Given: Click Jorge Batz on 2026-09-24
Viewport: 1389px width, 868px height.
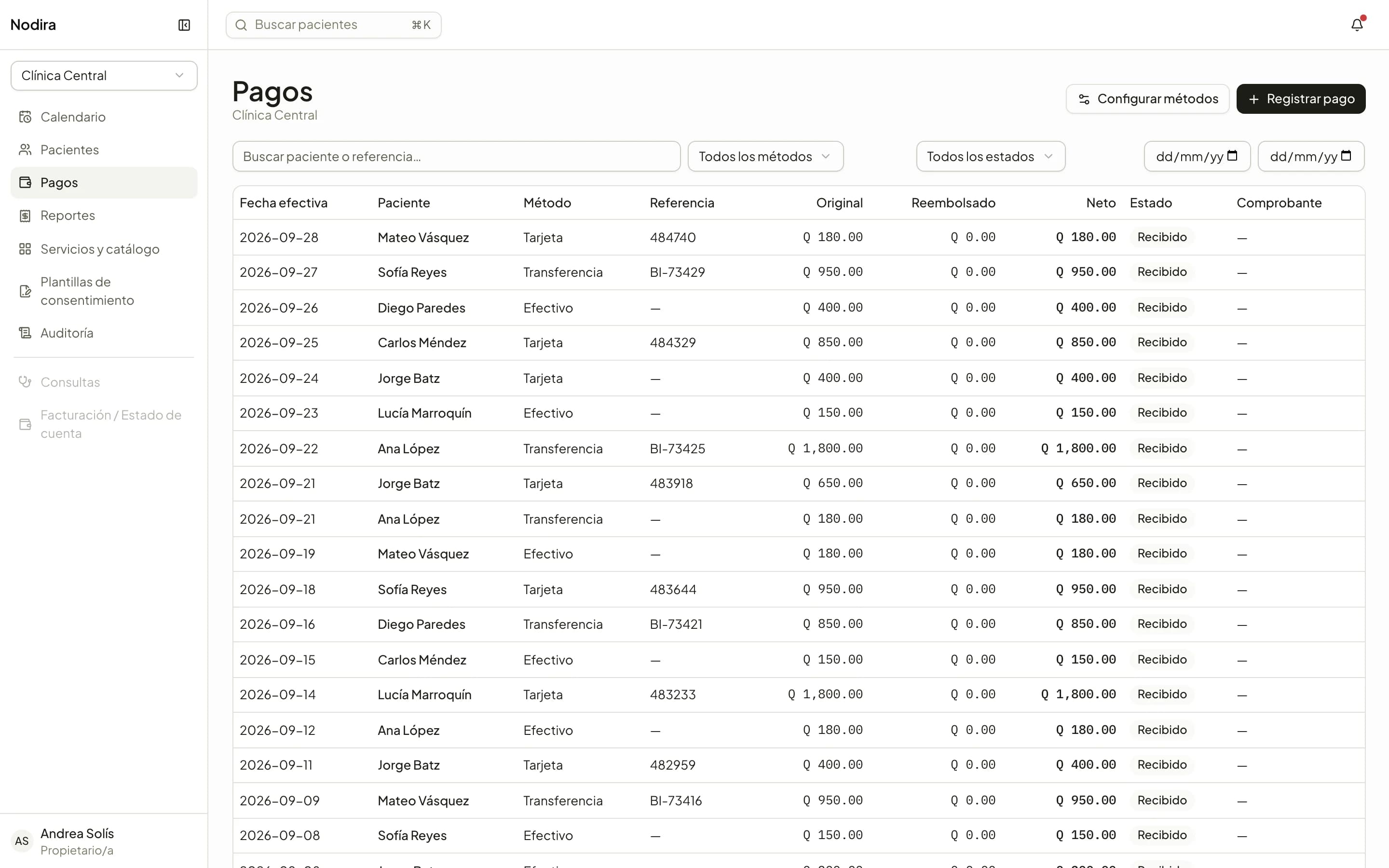Looking at the screenshot, I should [409, 379].
